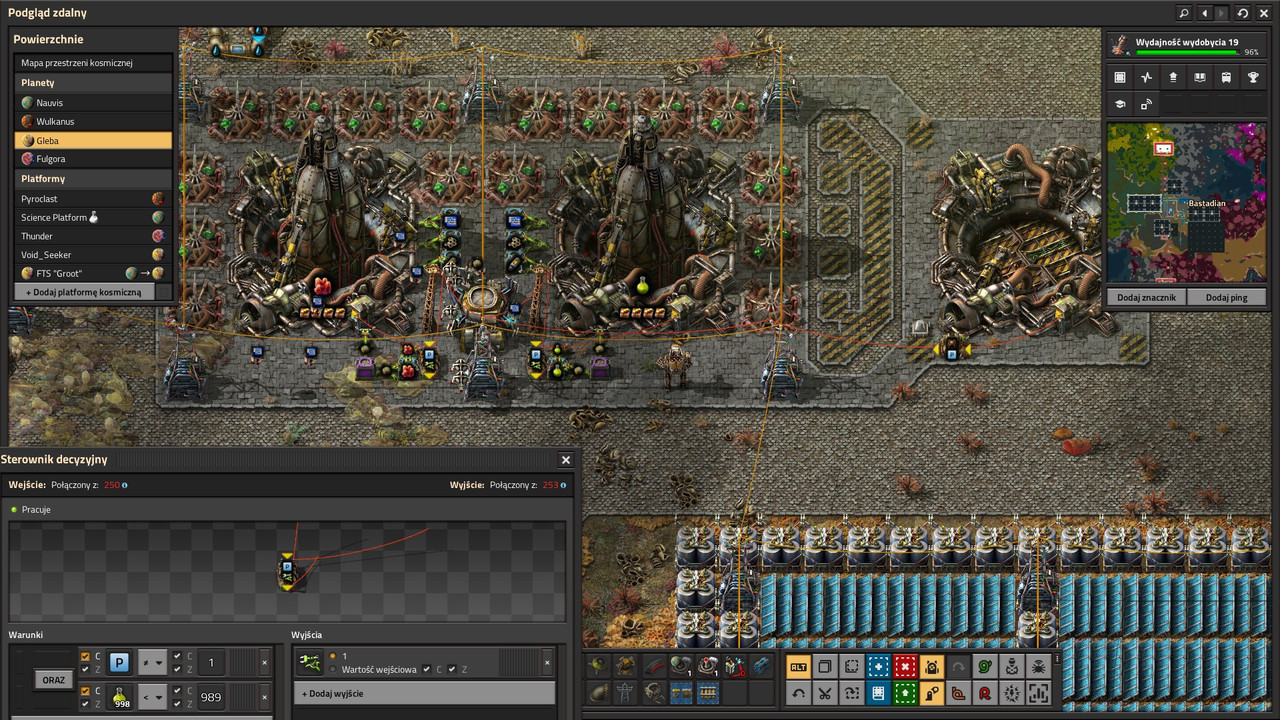Click the output signal icon under Wyjścia

(311, 662)
